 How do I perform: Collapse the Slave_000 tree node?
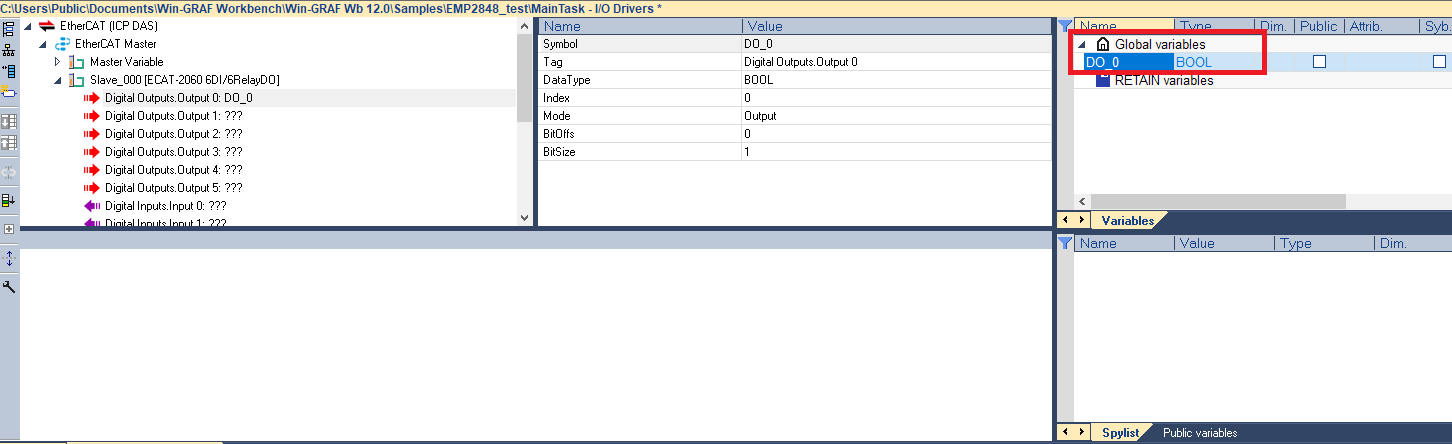(57, 80)
